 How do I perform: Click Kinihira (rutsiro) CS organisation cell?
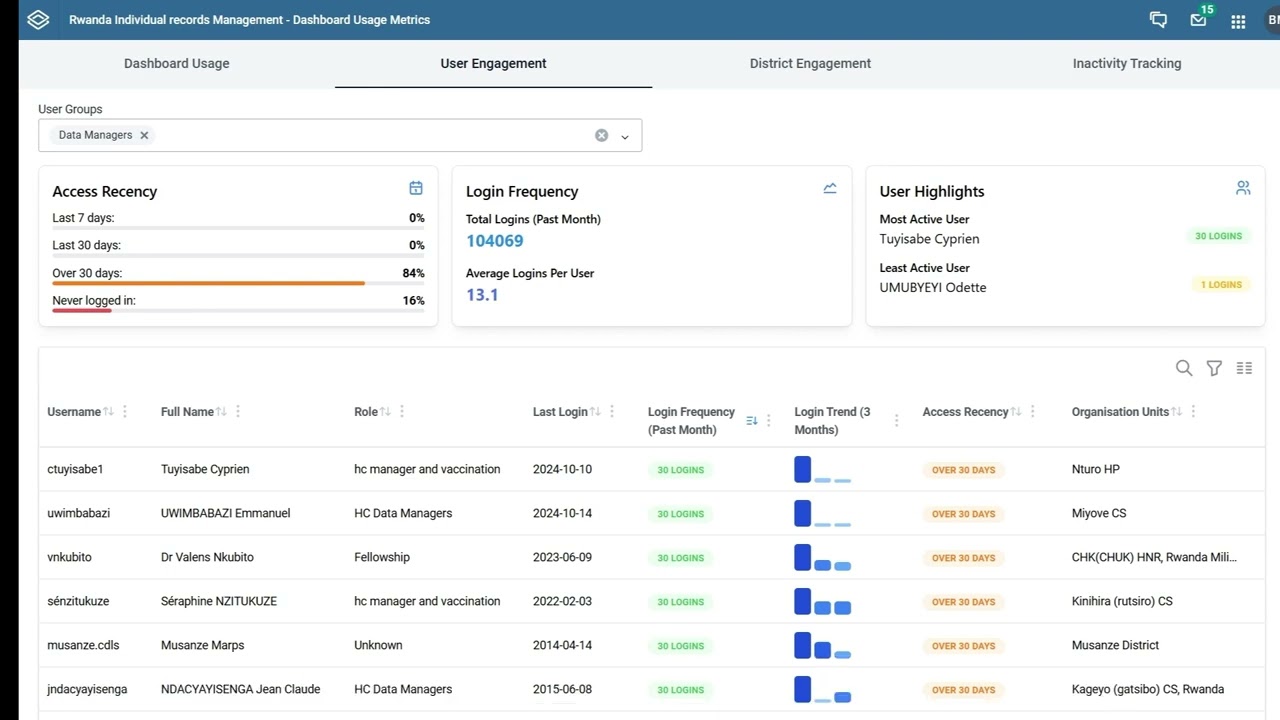pyautogui.click(x=1122, y=601)
